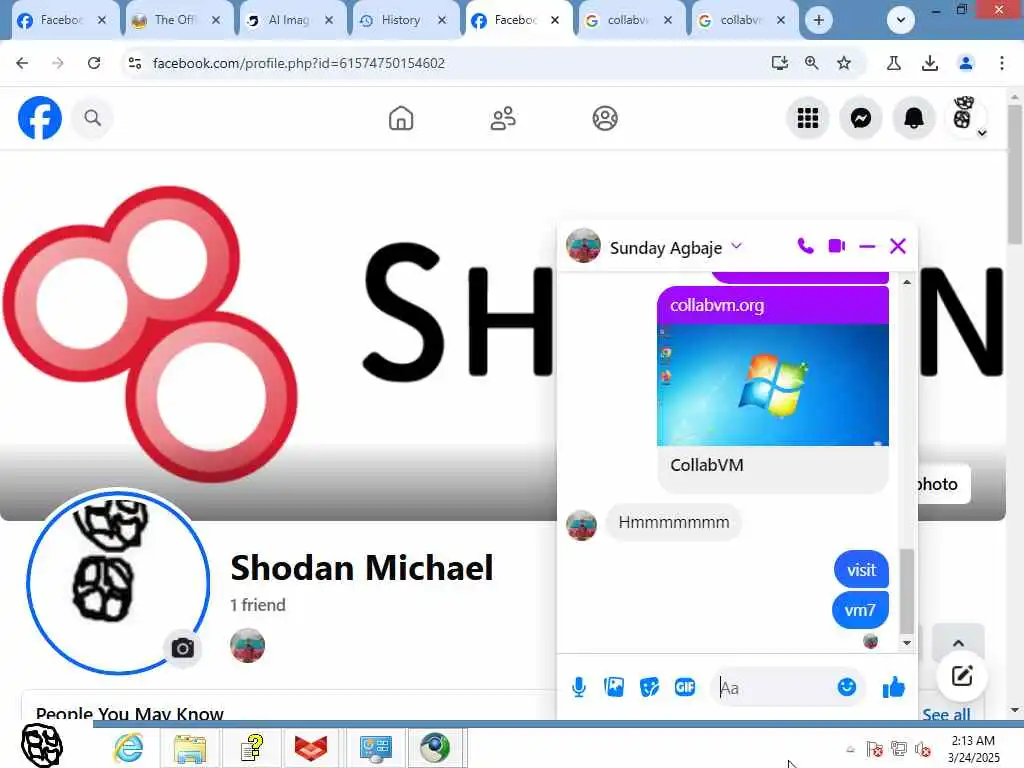This screenshot has height=768, width=1024.
Task: Open new message compose icon
Action: tap(962, 675)
